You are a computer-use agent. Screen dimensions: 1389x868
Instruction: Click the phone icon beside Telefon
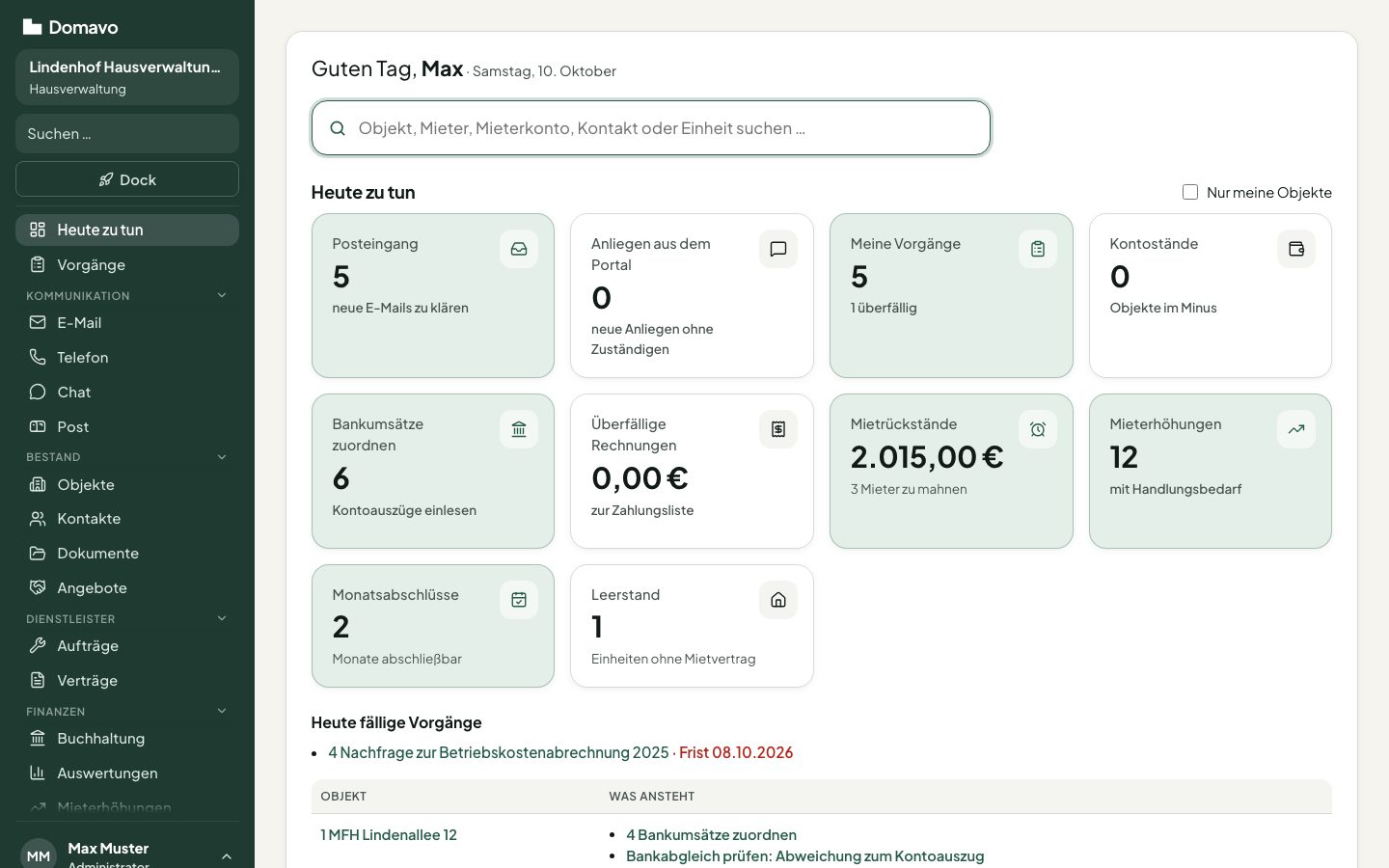pyautogui.click(x=38, y=357)
